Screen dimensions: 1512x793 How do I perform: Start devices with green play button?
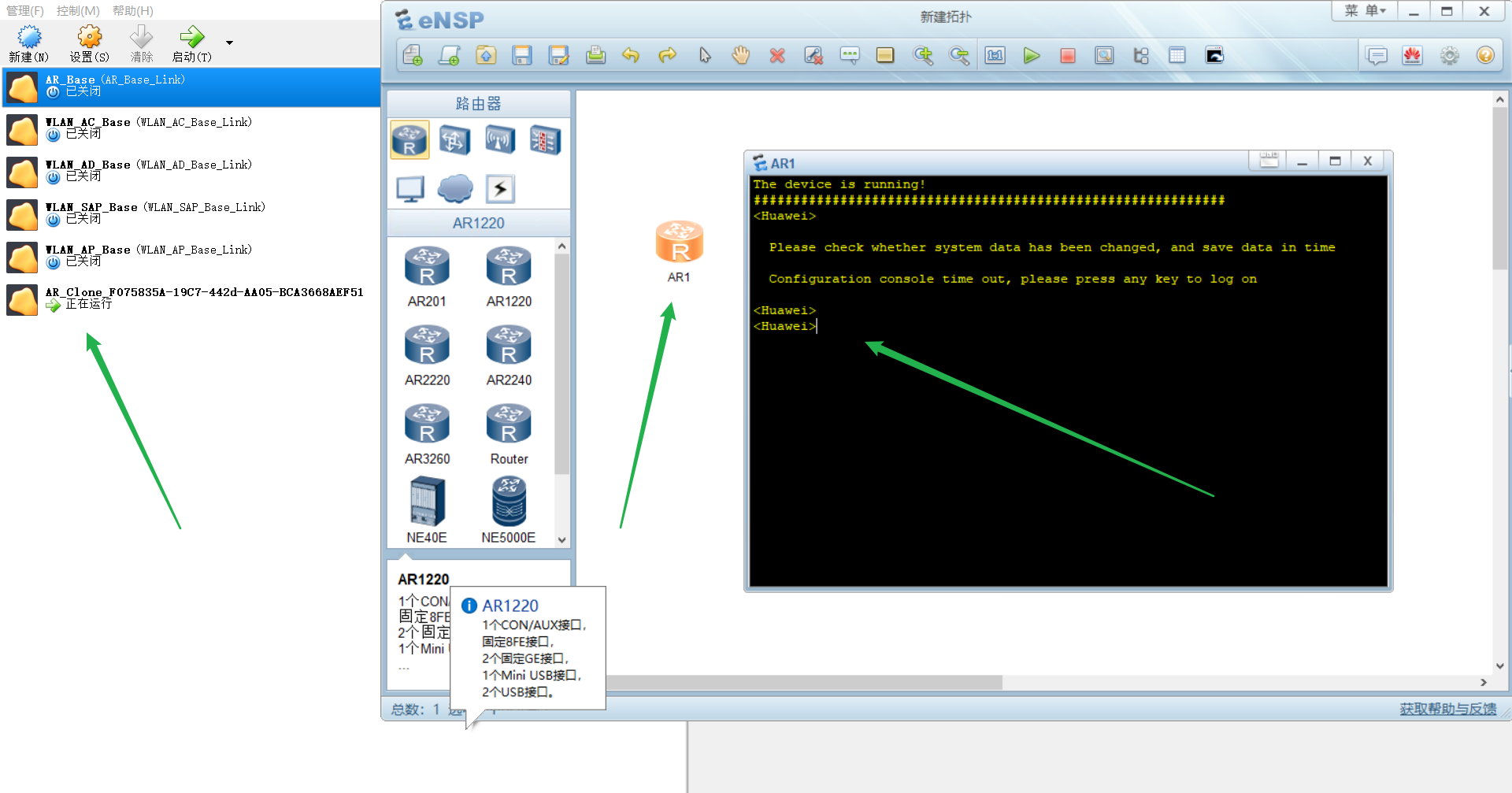pyautogui.click(x=1032, y=56)
